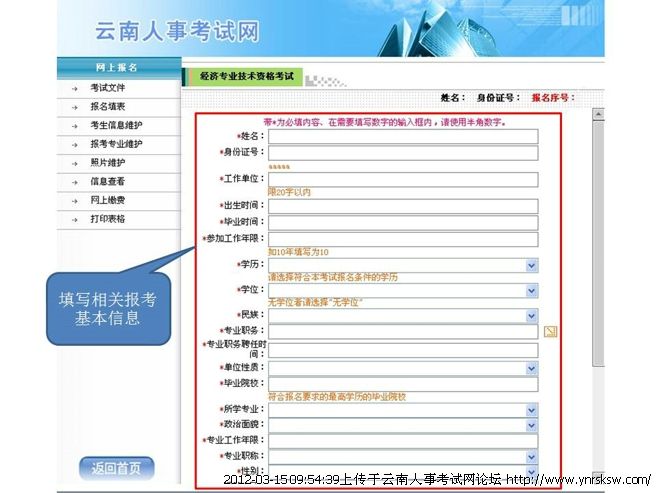This screenshot has height=493, width=658.
Task: Open 信息查看 menu item
Action: 107,182
